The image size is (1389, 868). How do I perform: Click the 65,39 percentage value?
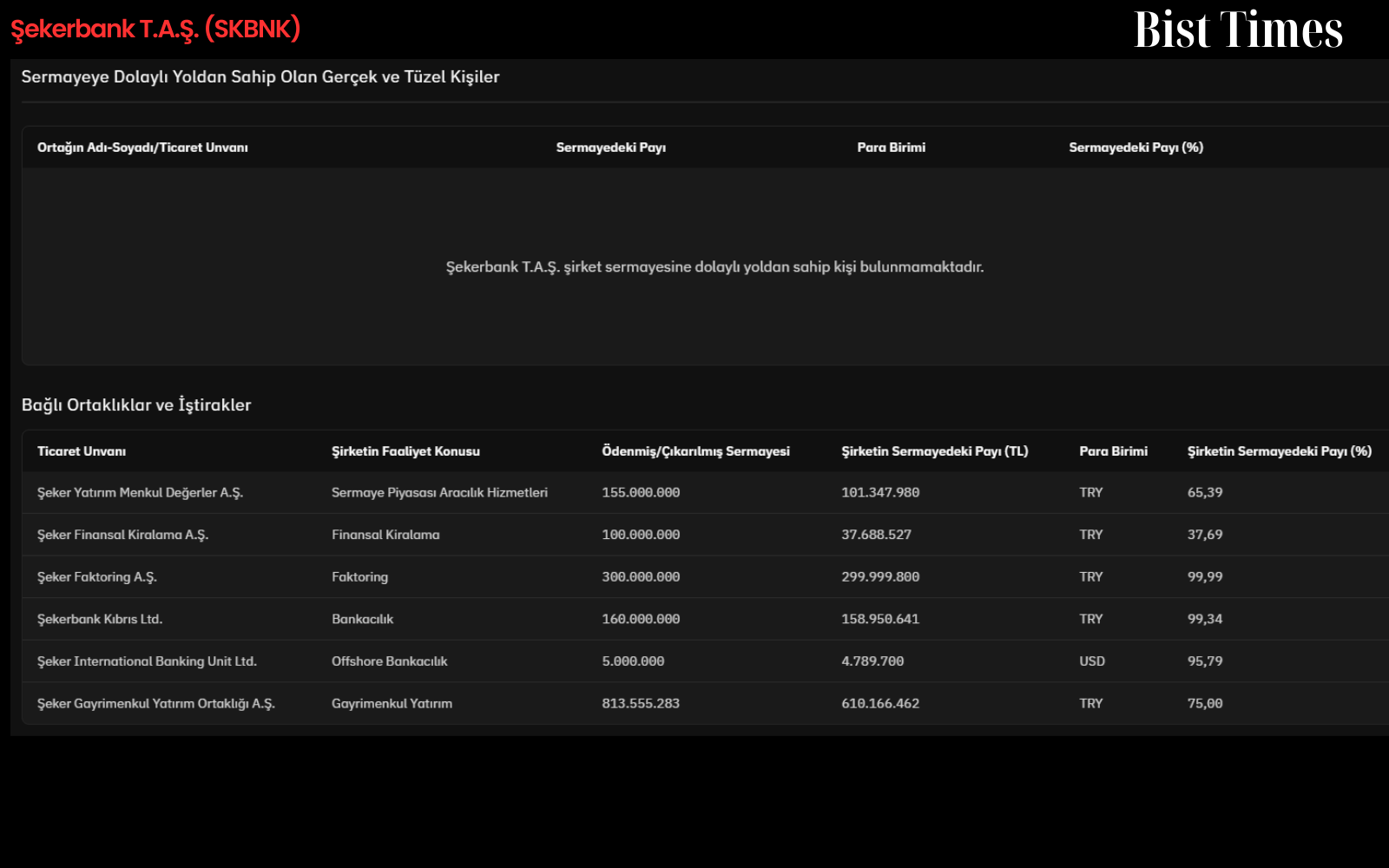coord(1205,493)
